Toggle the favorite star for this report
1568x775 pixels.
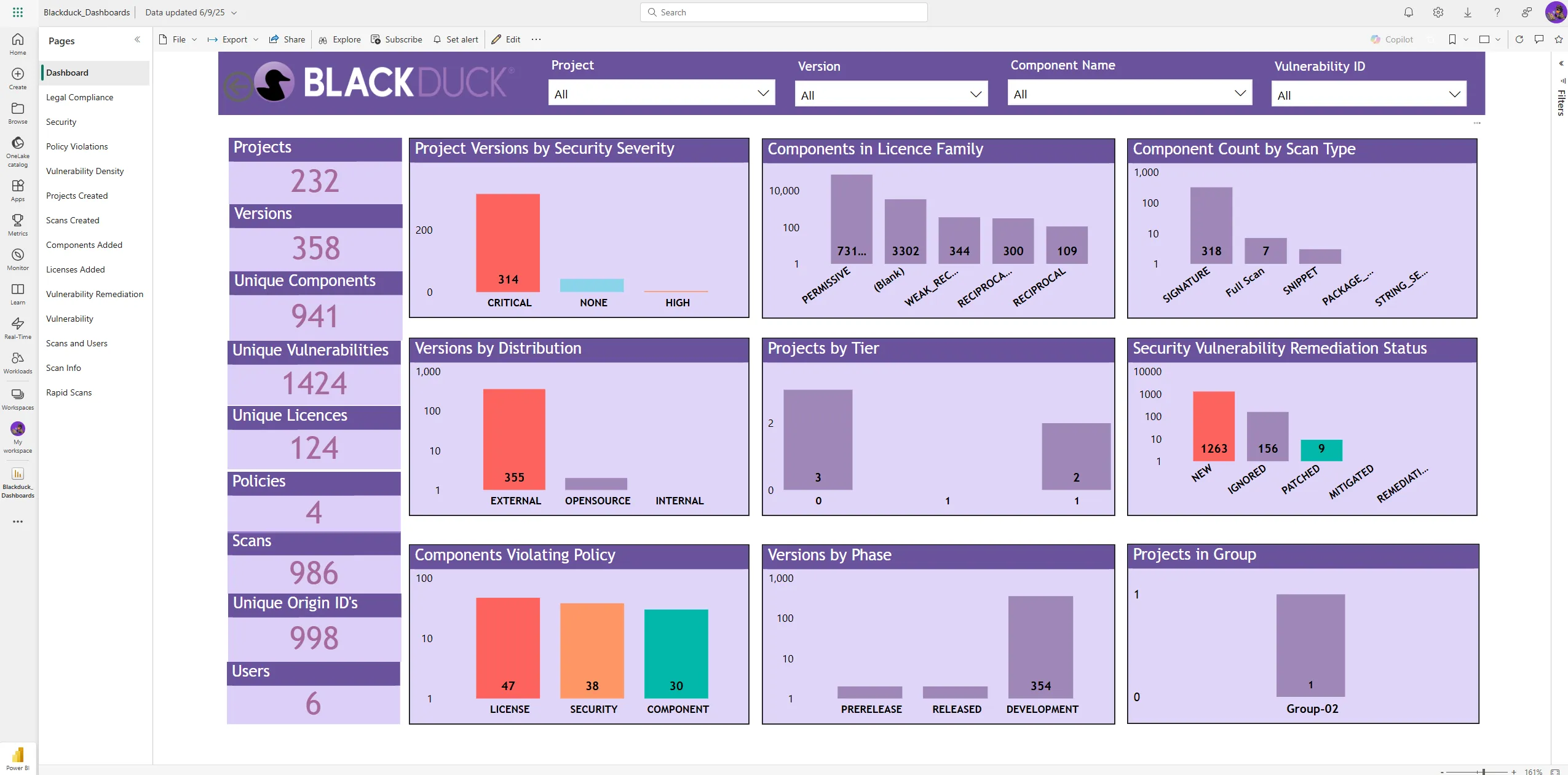pyautogui.click(x=1559, y=39)
